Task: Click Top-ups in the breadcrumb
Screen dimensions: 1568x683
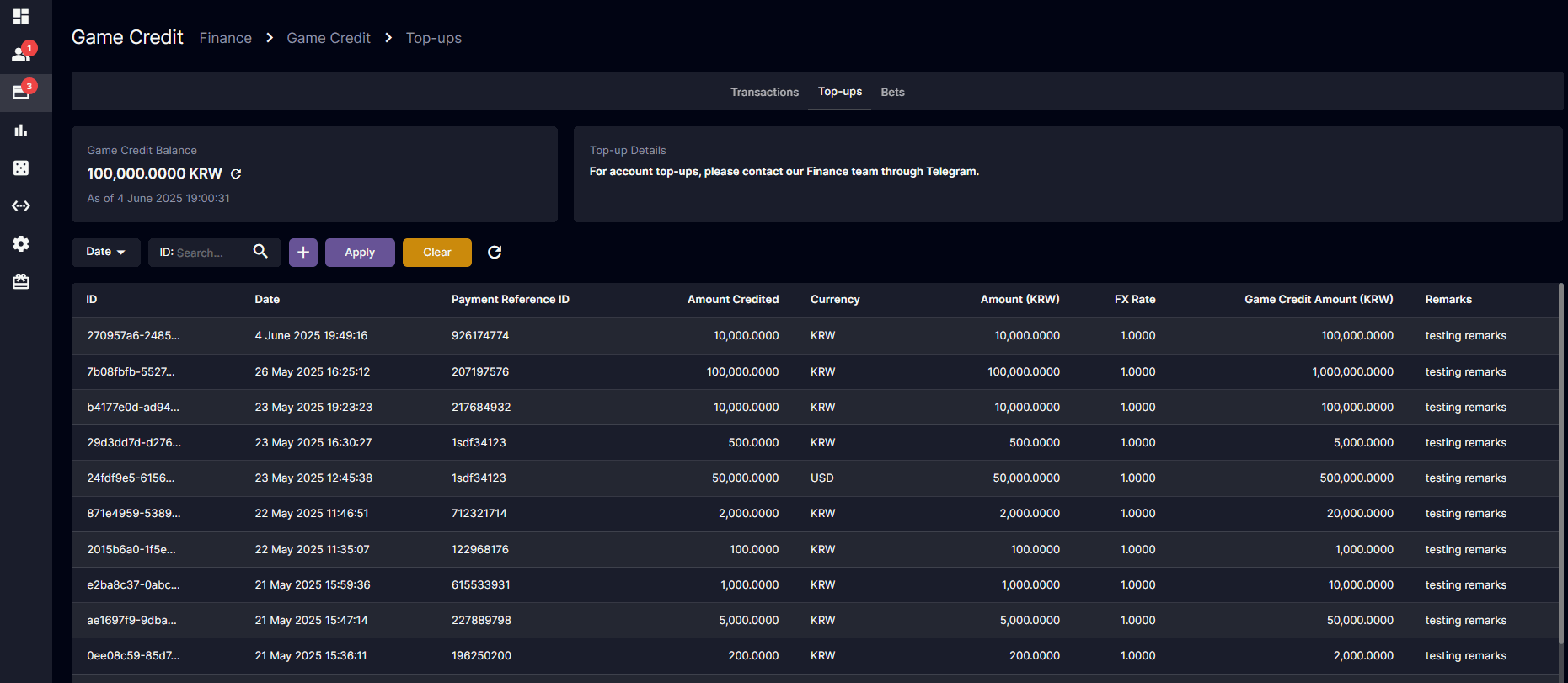Action: coord(434,38)
